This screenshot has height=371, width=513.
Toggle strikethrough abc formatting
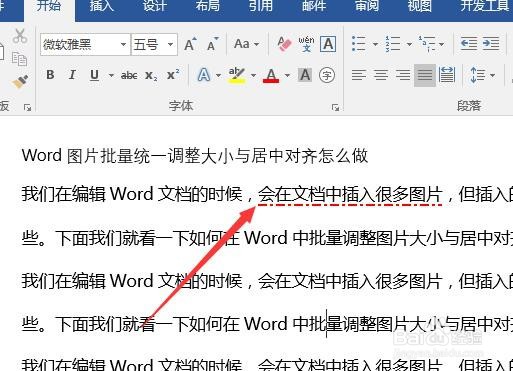129,76
